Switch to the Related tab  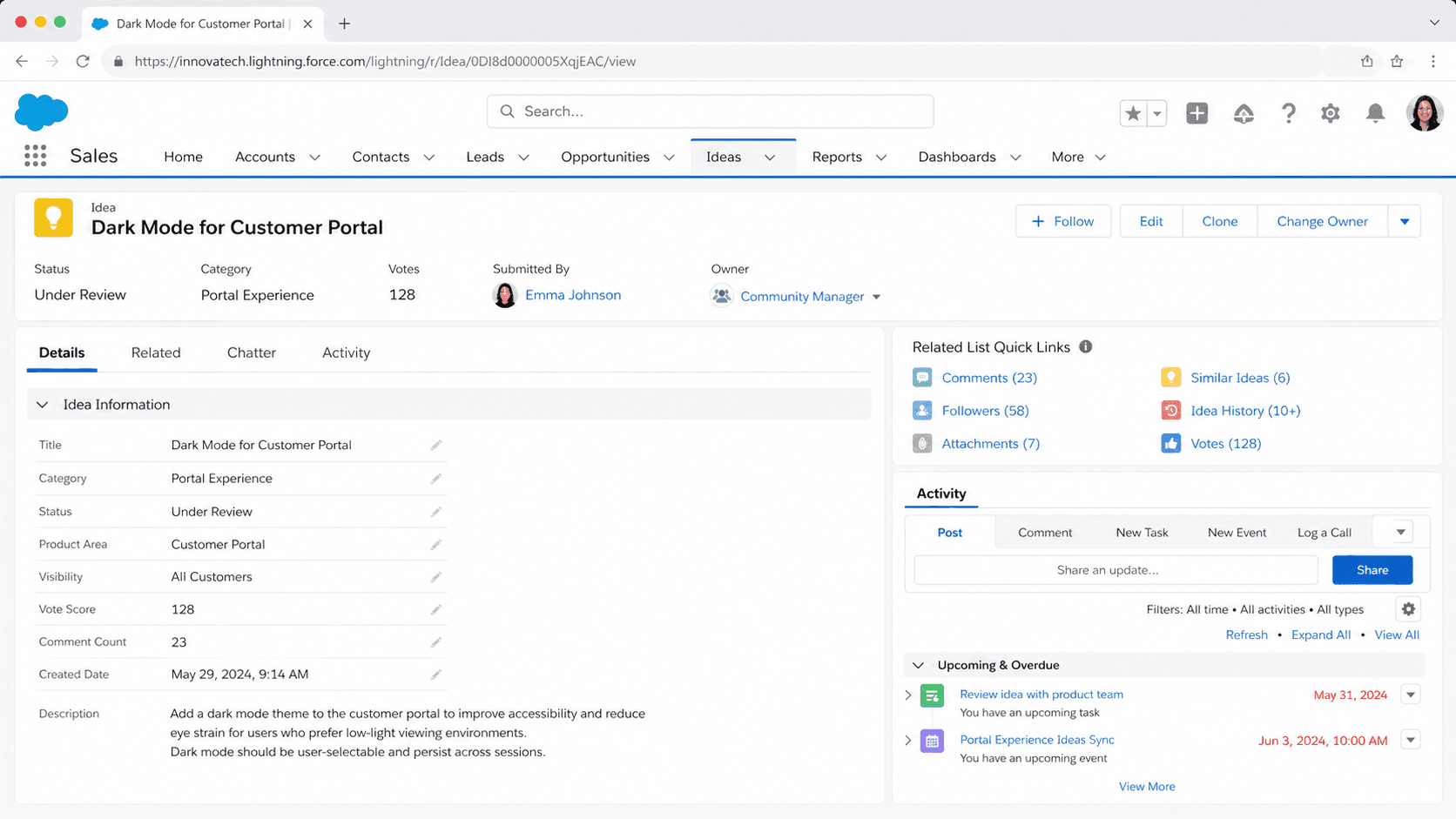pyautogui.click(x=156, y=352)
